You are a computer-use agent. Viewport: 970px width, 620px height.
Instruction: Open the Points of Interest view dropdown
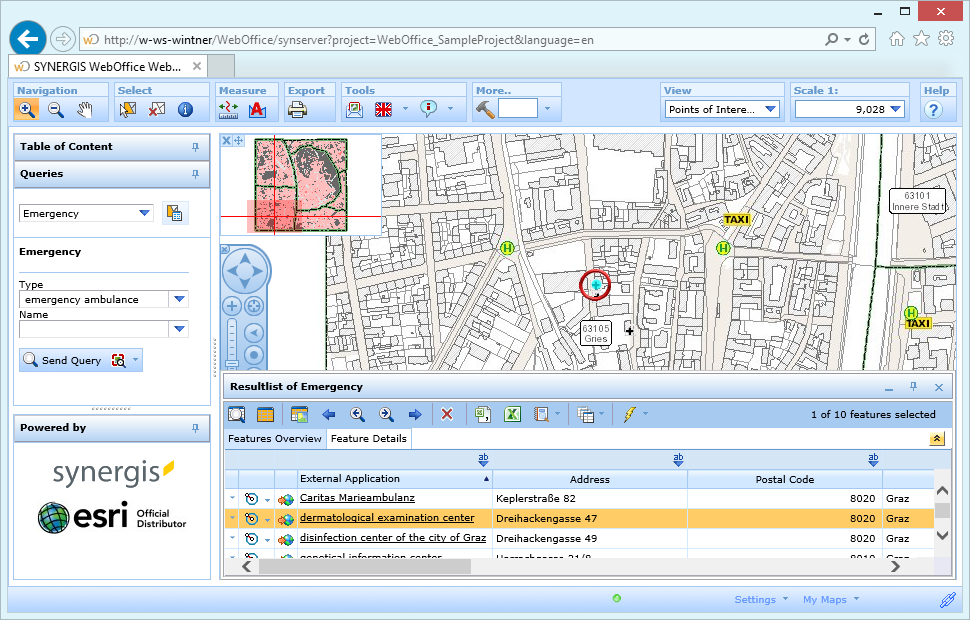coord(768,108)
